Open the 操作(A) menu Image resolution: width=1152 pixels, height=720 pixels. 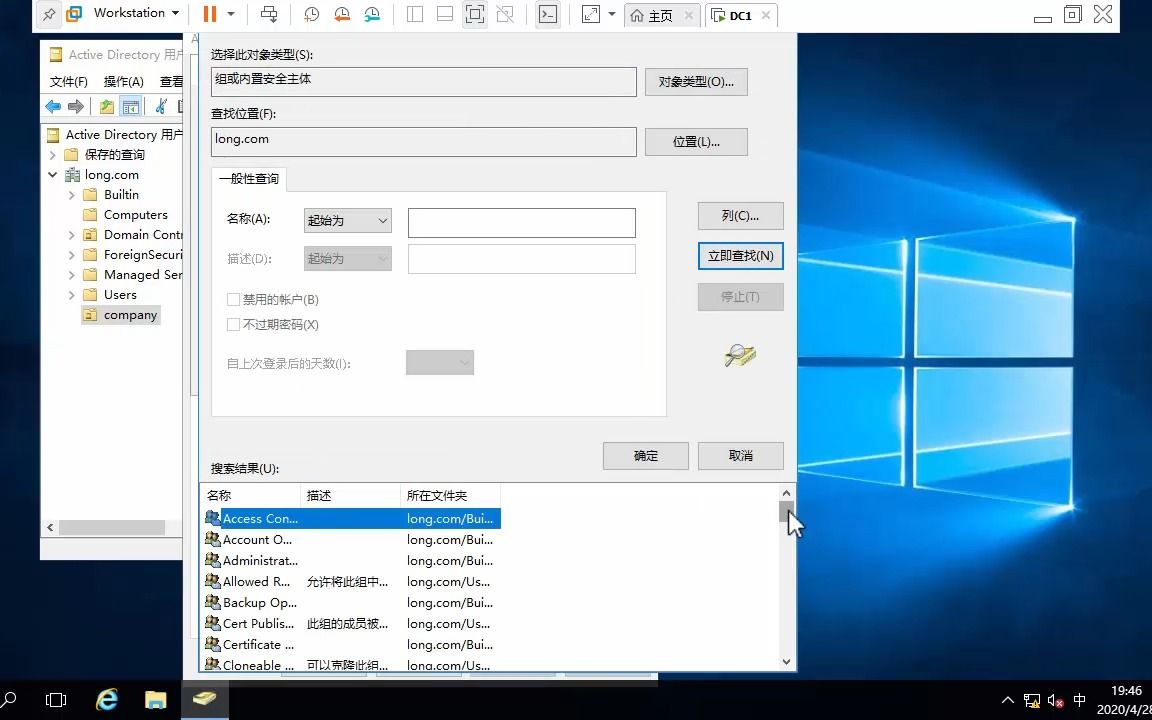123,82
